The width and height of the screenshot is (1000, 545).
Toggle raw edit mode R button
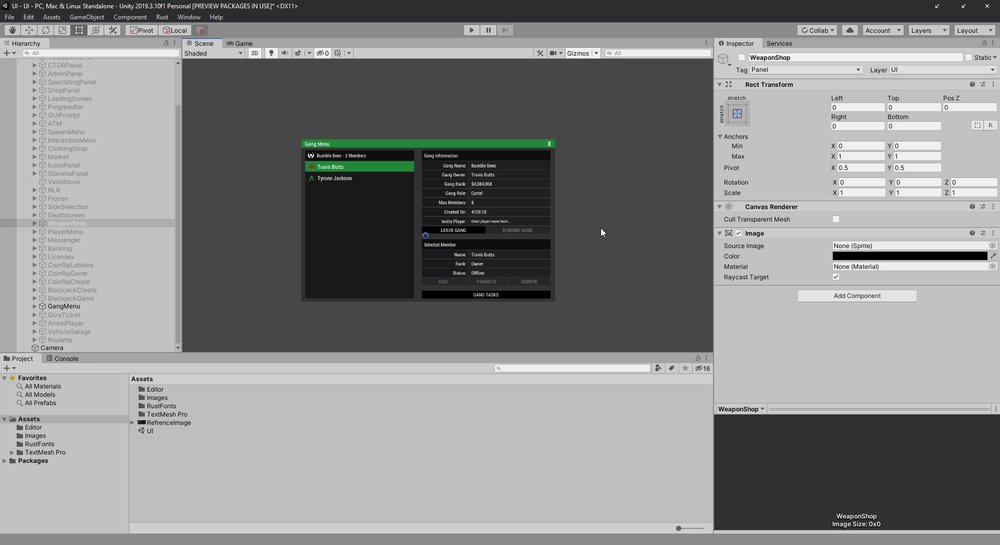coord(990,126)
